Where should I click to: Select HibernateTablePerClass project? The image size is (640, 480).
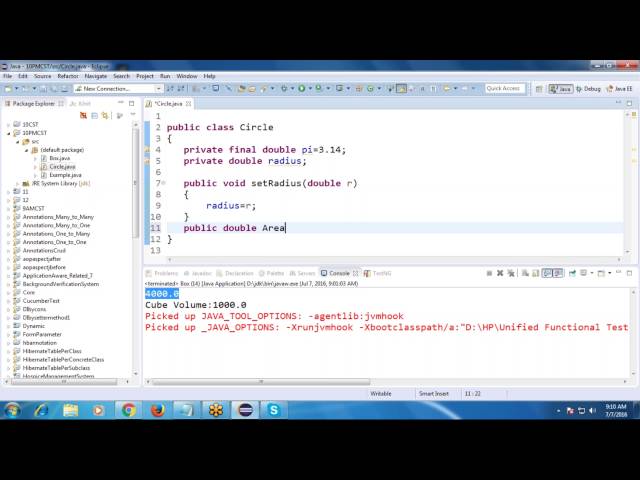click(52, 351)
